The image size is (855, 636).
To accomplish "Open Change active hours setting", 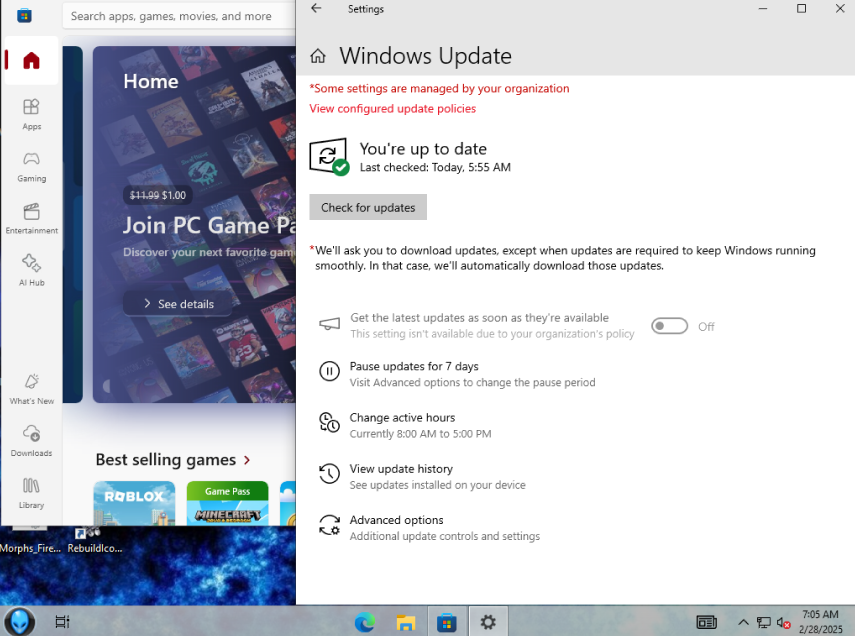I will tap(402, 418).
